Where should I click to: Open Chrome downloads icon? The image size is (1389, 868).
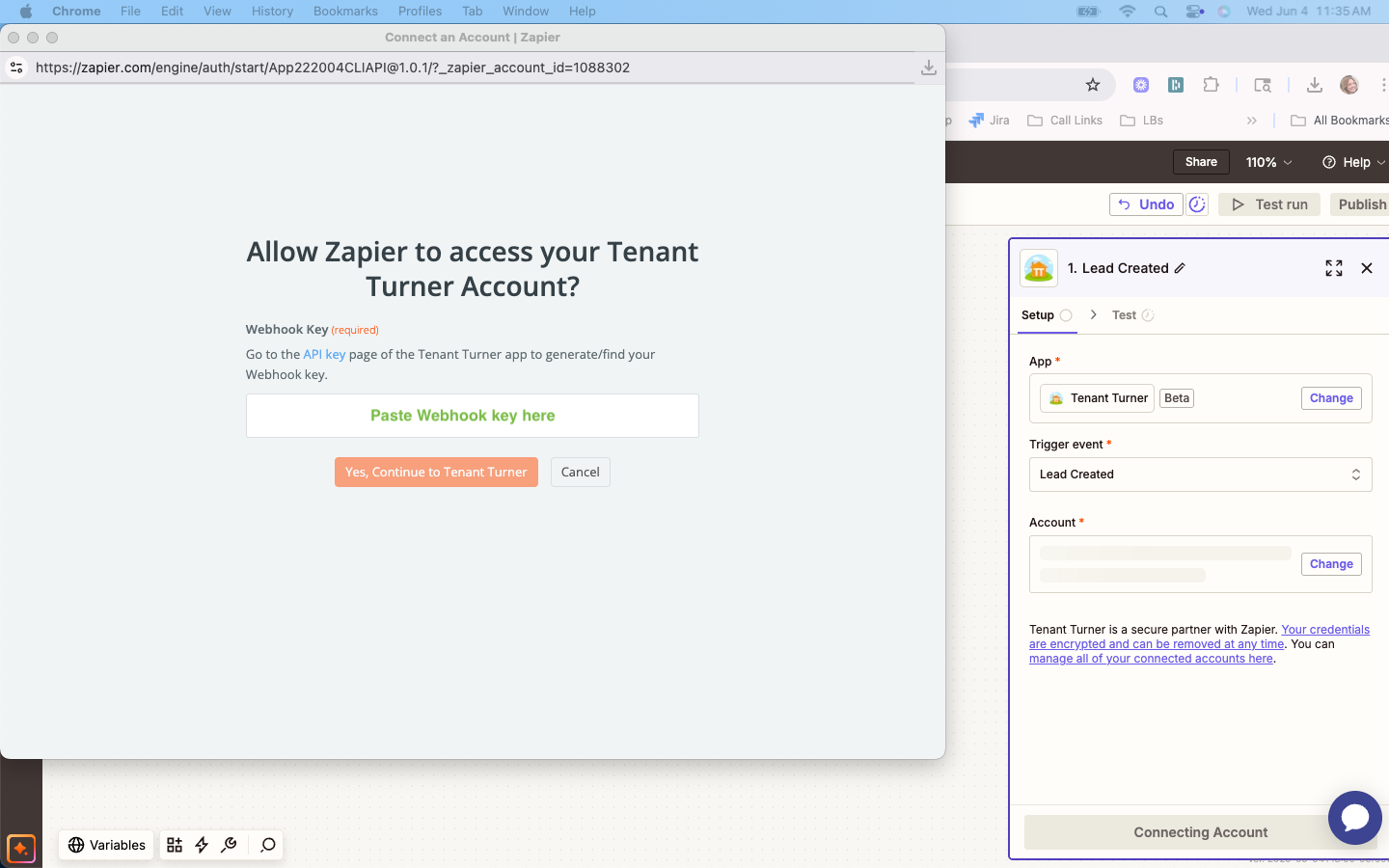click(1314, 85)
